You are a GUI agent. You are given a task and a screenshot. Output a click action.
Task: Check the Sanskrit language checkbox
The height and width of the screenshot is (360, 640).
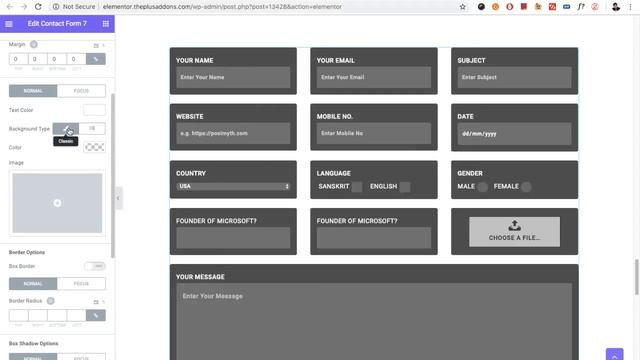(357, 187)
